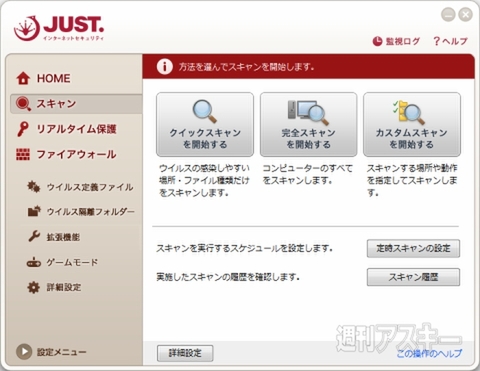
Task: Click the ヘルプ question mark icon
Action: click(x=436, y=41)
